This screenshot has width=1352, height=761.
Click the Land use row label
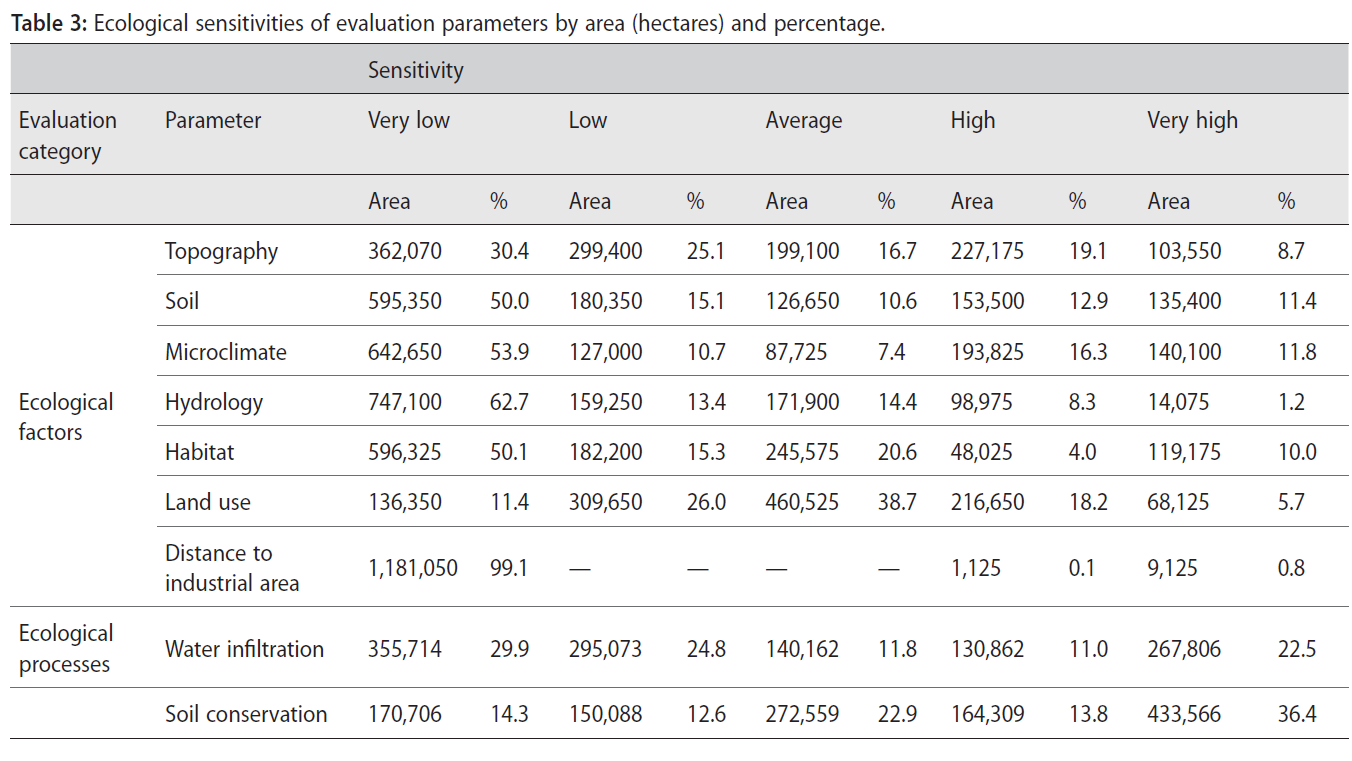point(207,502)
